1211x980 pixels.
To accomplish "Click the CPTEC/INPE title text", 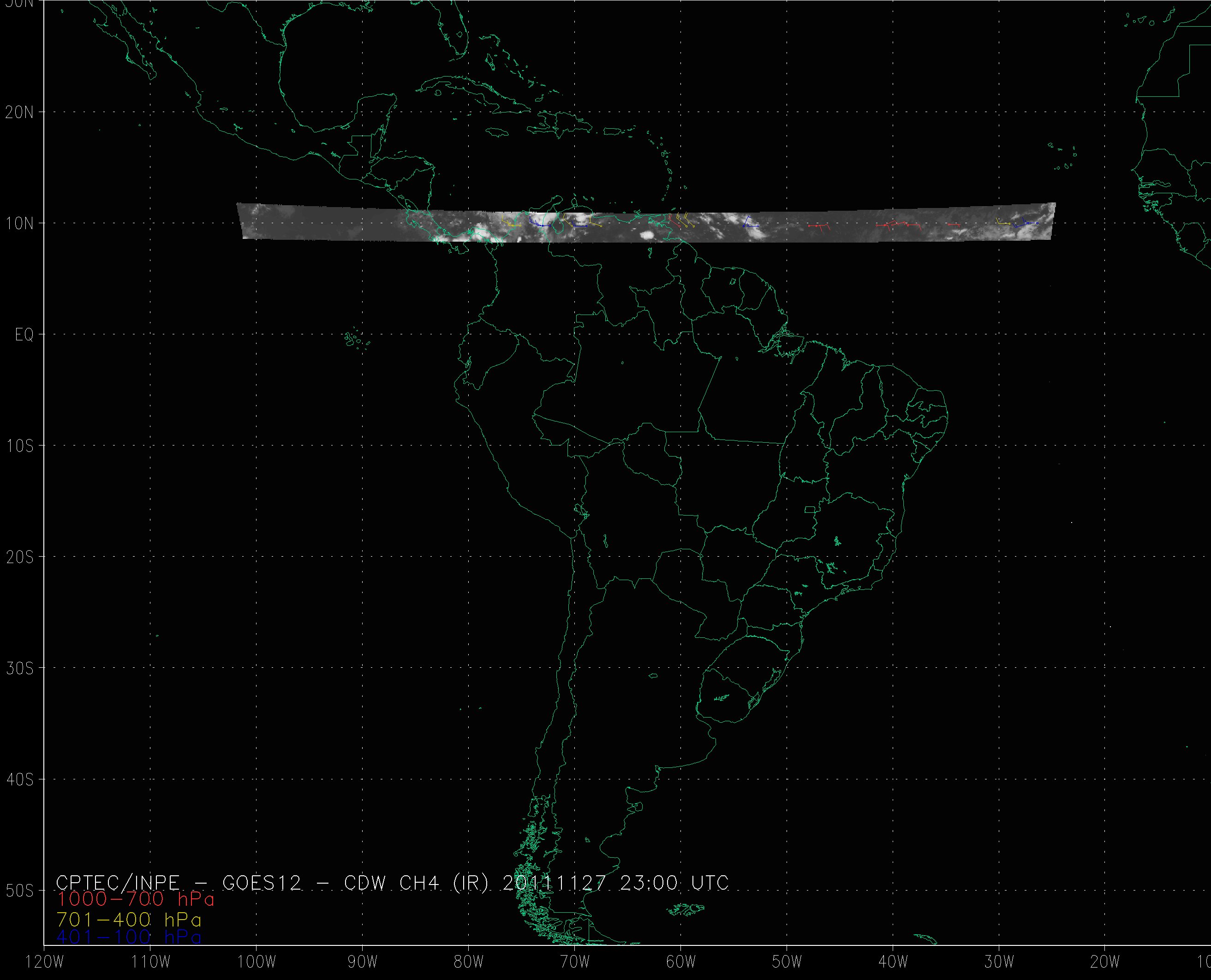I will (118, 882).
